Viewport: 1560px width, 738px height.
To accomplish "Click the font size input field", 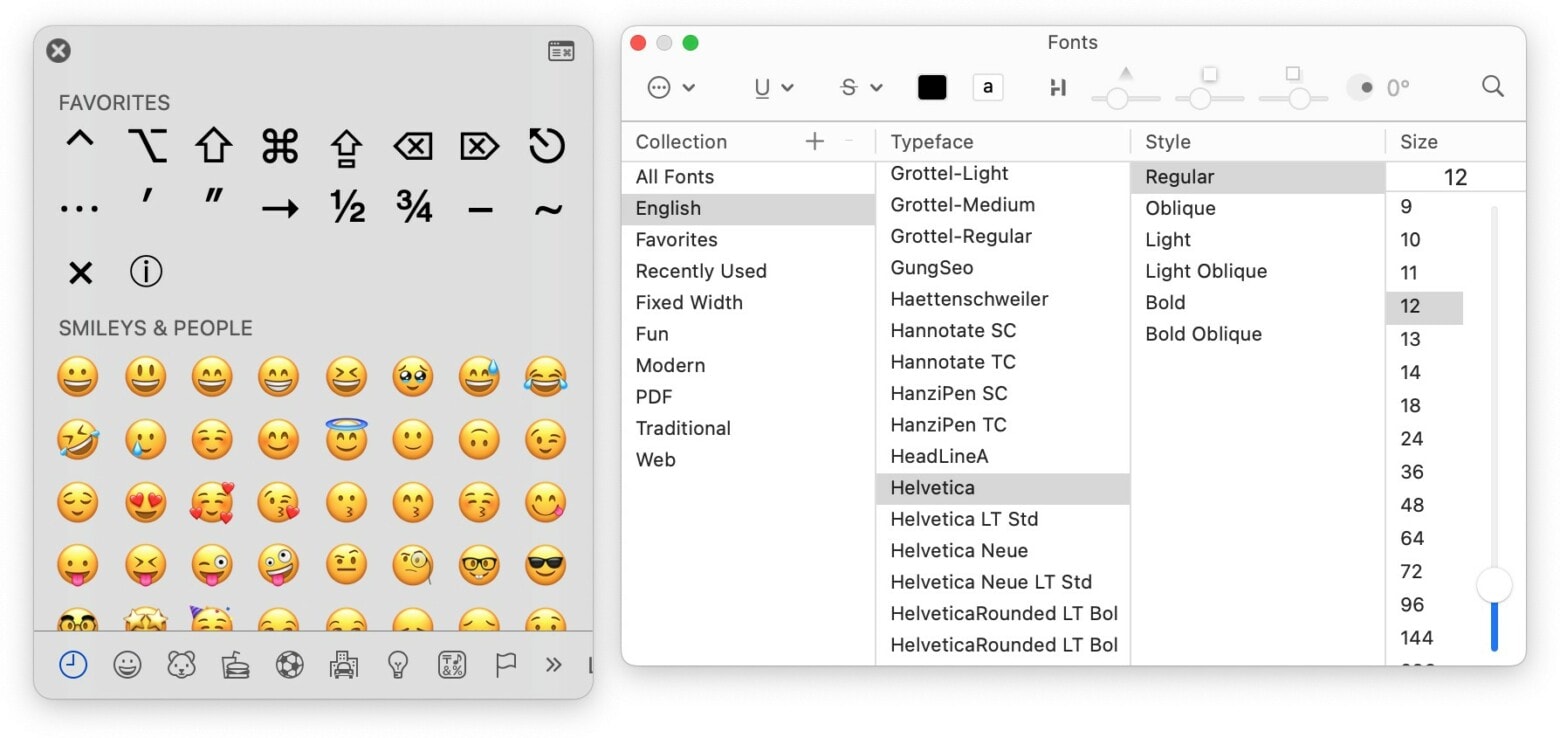I will pyautogui.click(x=1455, y=177).
